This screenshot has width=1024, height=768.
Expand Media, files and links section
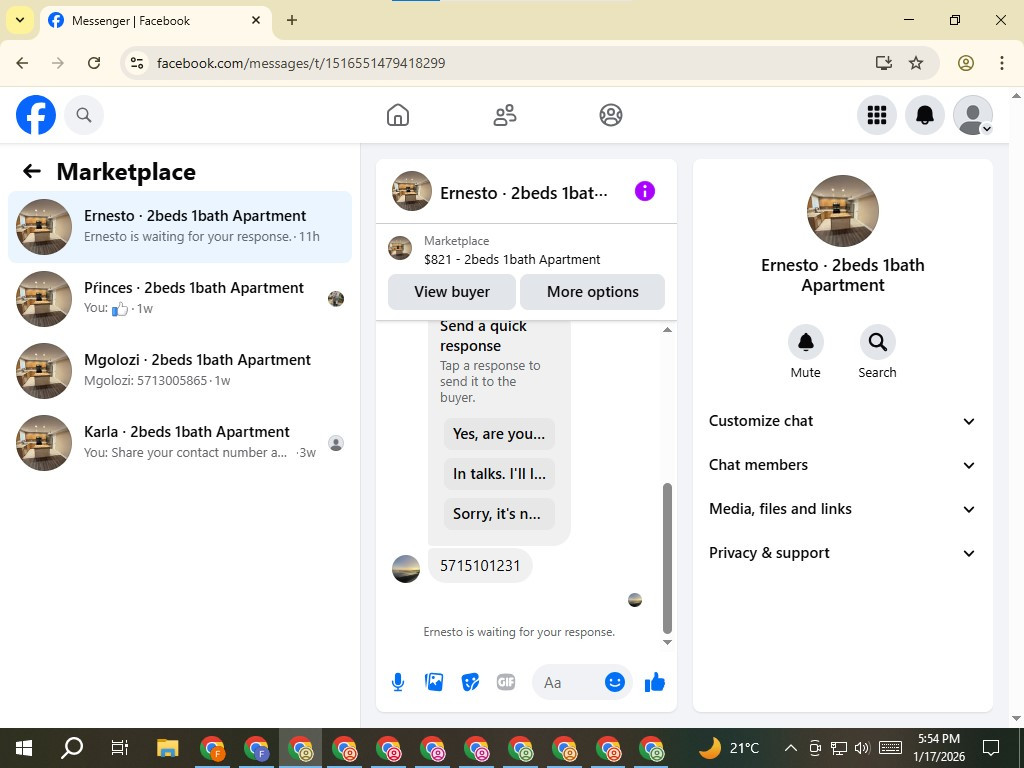tap(842, 509)
